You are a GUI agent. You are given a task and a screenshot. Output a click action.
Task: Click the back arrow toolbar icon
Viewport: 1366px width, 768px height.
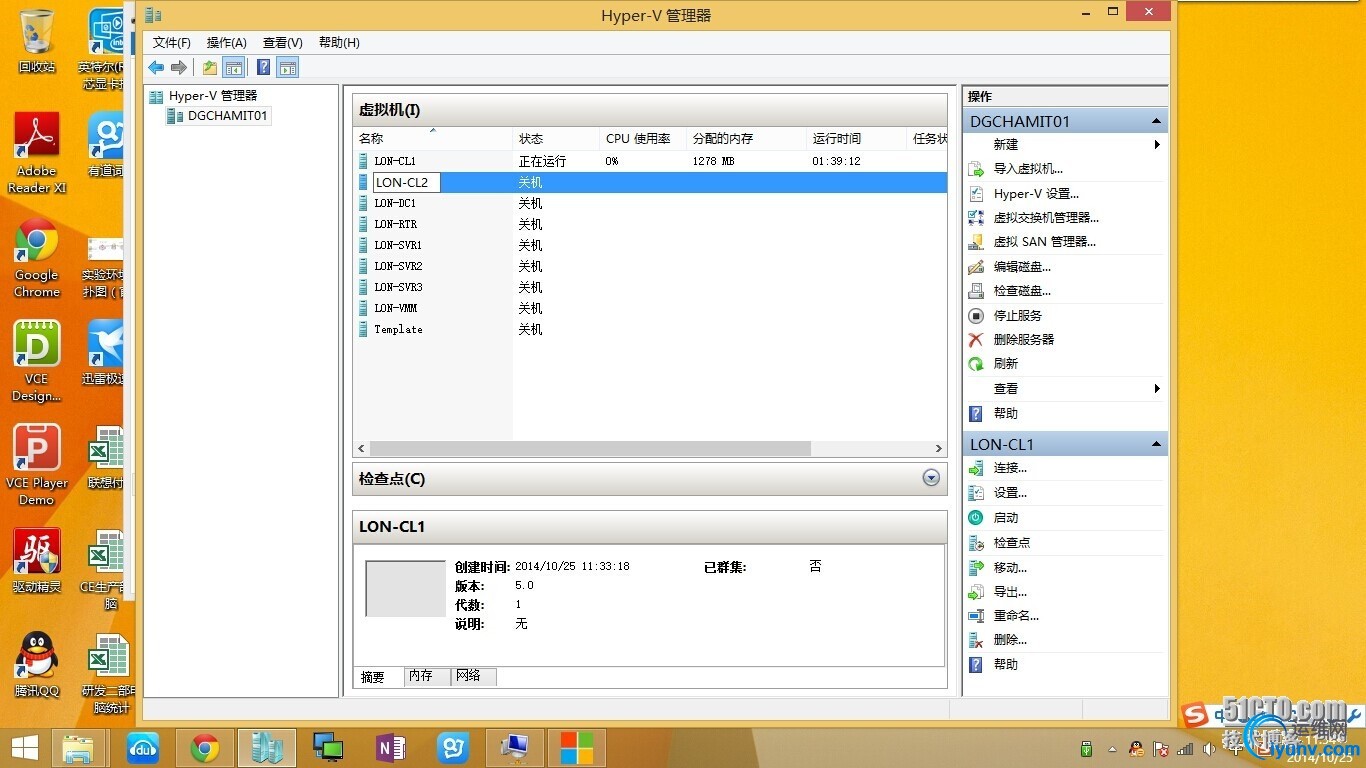coord(156,67)
